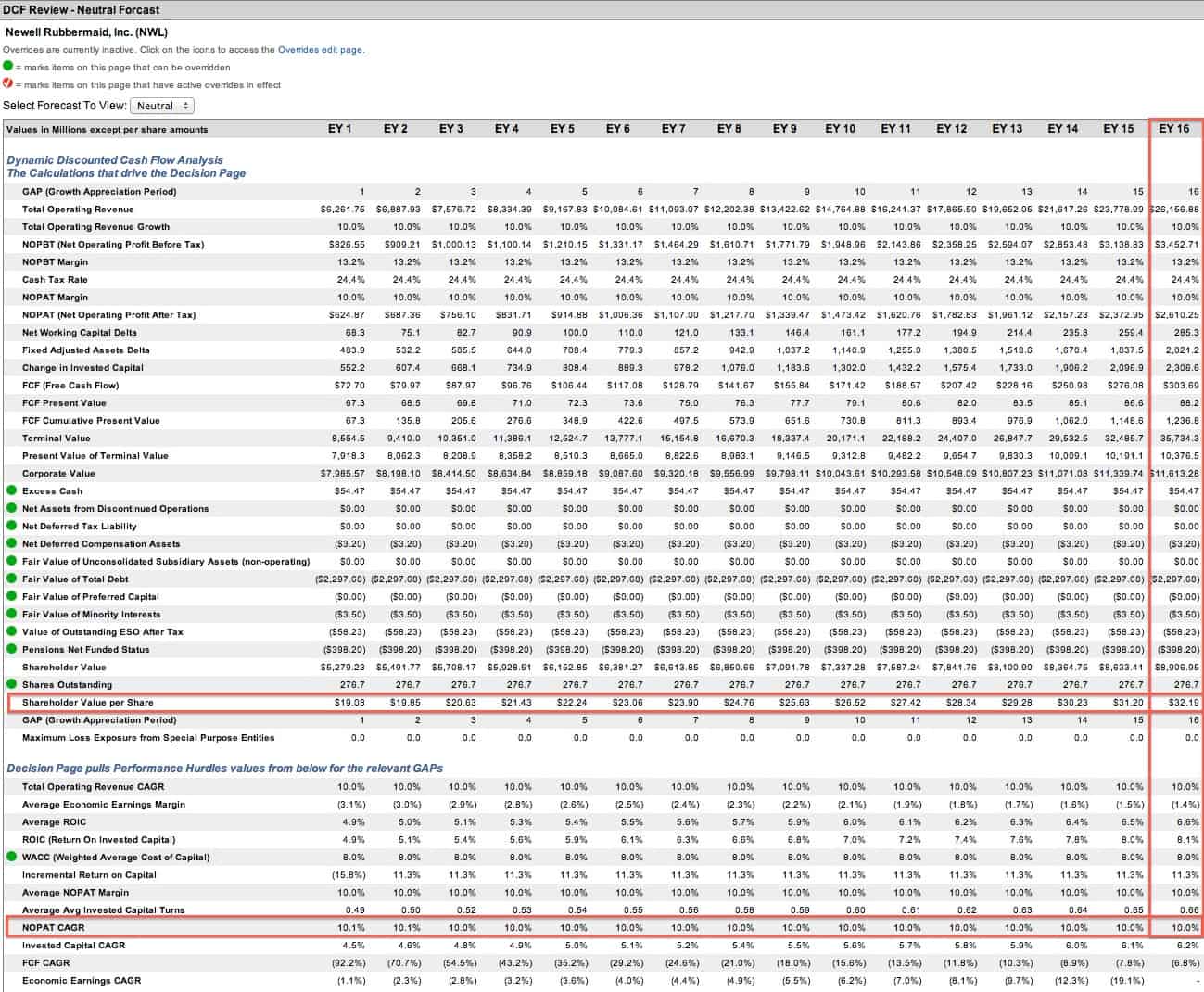Click Shareholder Value per Share $32.19 in EY 16
The height and width of the screenshot is (992, 1204).
pos(1184,703)
